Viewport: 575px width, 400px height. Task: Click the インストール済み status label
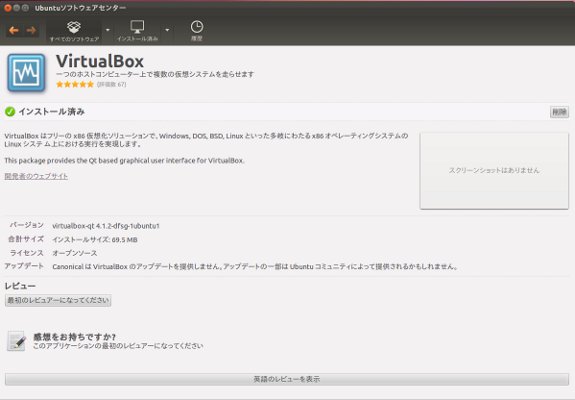(x=52, y=112)
